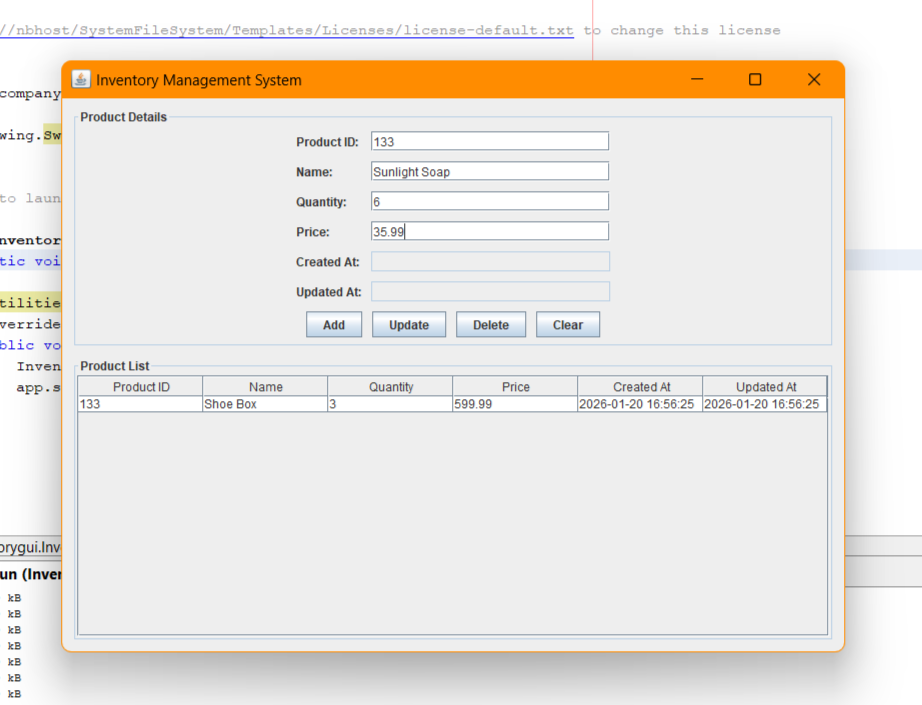Focus the Price field showing 35.99
Image resolution: width=922 pixels, height=705 pixels.
pyautogui.click(x=490, y=232)
